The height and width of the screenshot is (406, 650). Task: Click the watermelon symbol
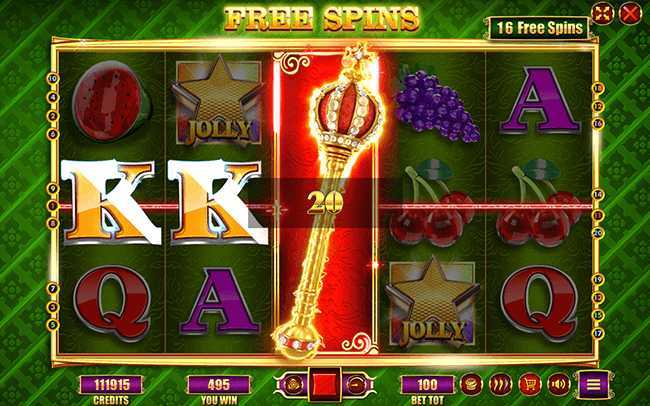pos(109,103)
